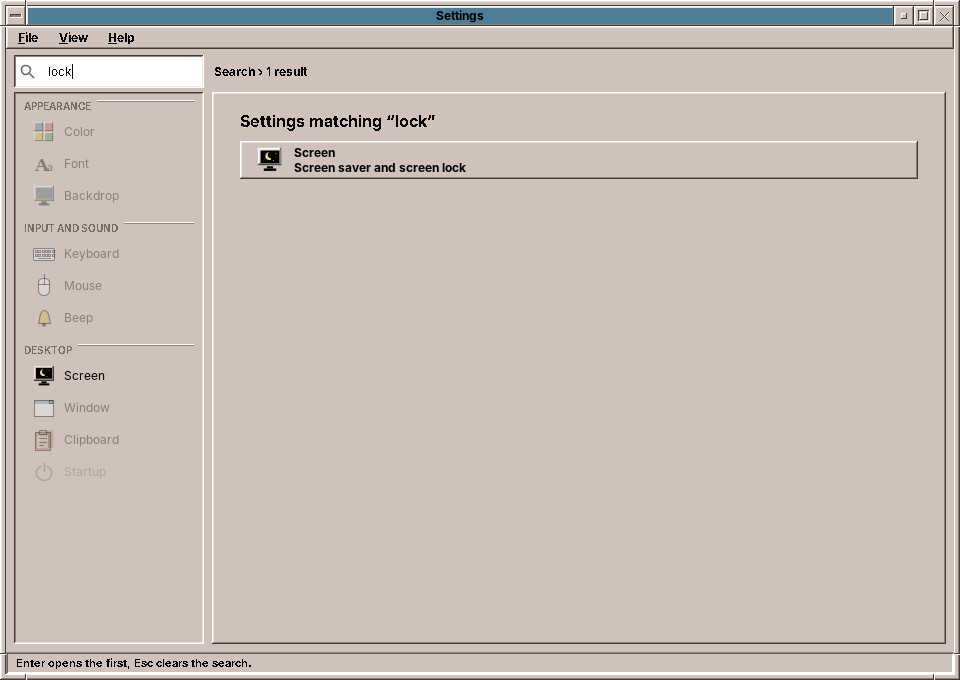Minimize the Settings window

pos(903,16)
